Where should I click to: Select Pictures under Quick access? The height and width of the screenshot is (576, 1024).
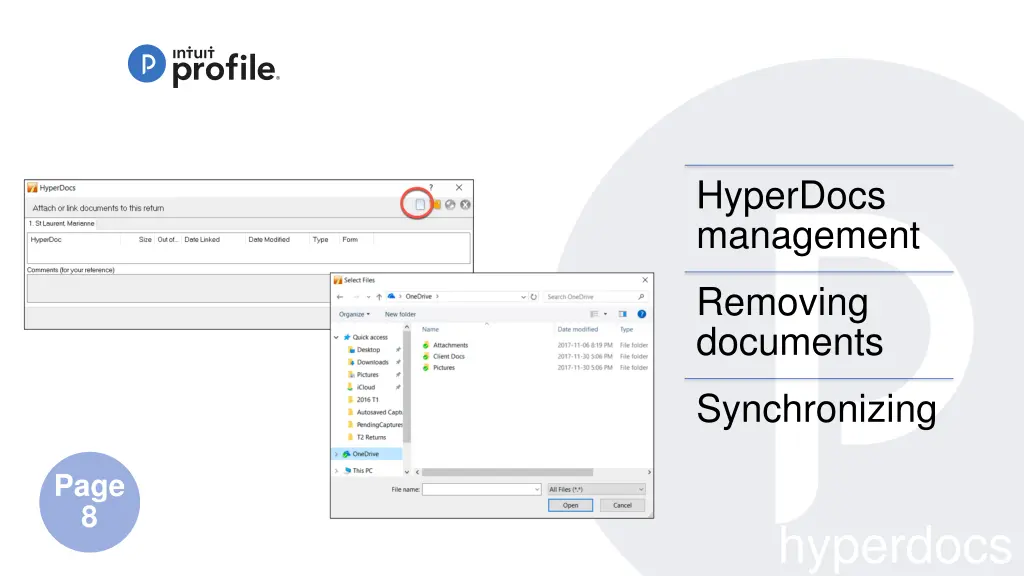click(367, 375)
